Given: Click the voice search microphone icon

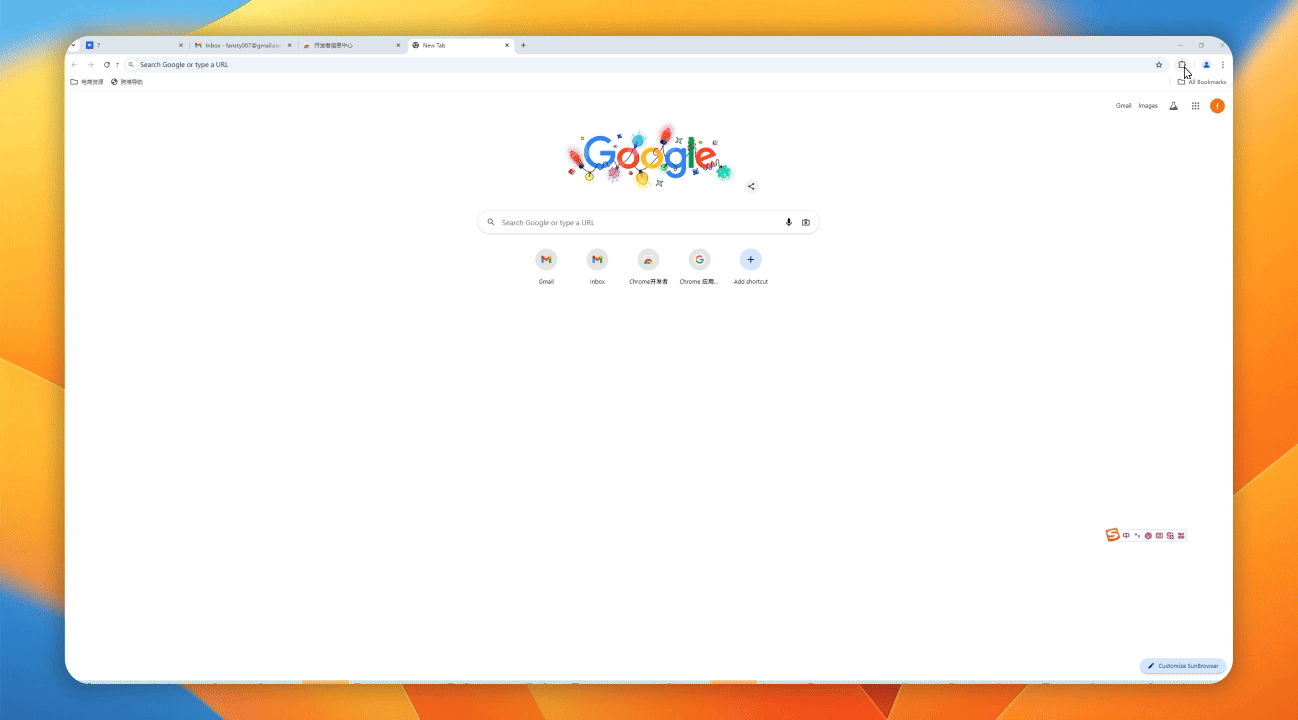Looking at the screenshot, I should [788, 222].
